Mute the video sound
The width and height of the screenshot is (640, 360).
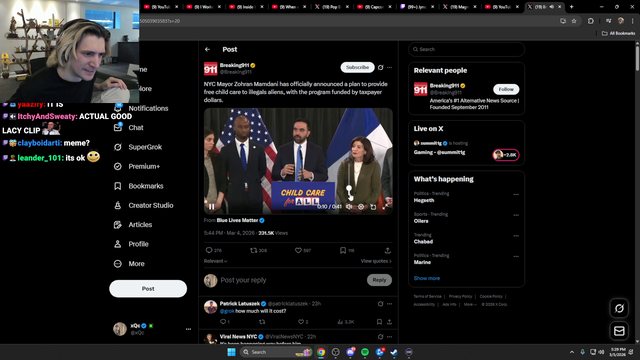(349, 207)
